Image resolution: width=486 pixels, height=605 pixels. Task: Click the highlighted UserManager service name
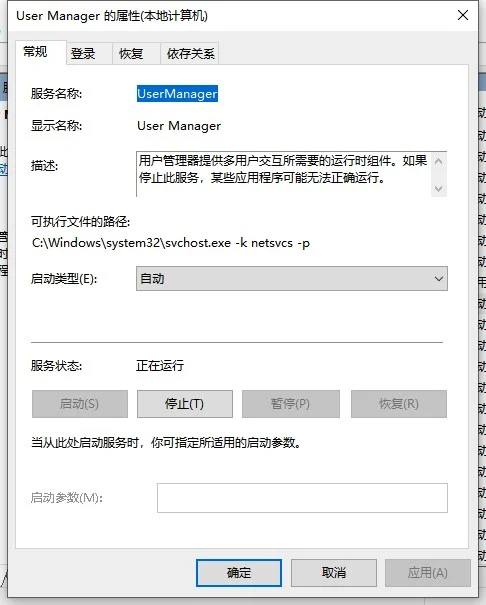(x=177, y=94)
